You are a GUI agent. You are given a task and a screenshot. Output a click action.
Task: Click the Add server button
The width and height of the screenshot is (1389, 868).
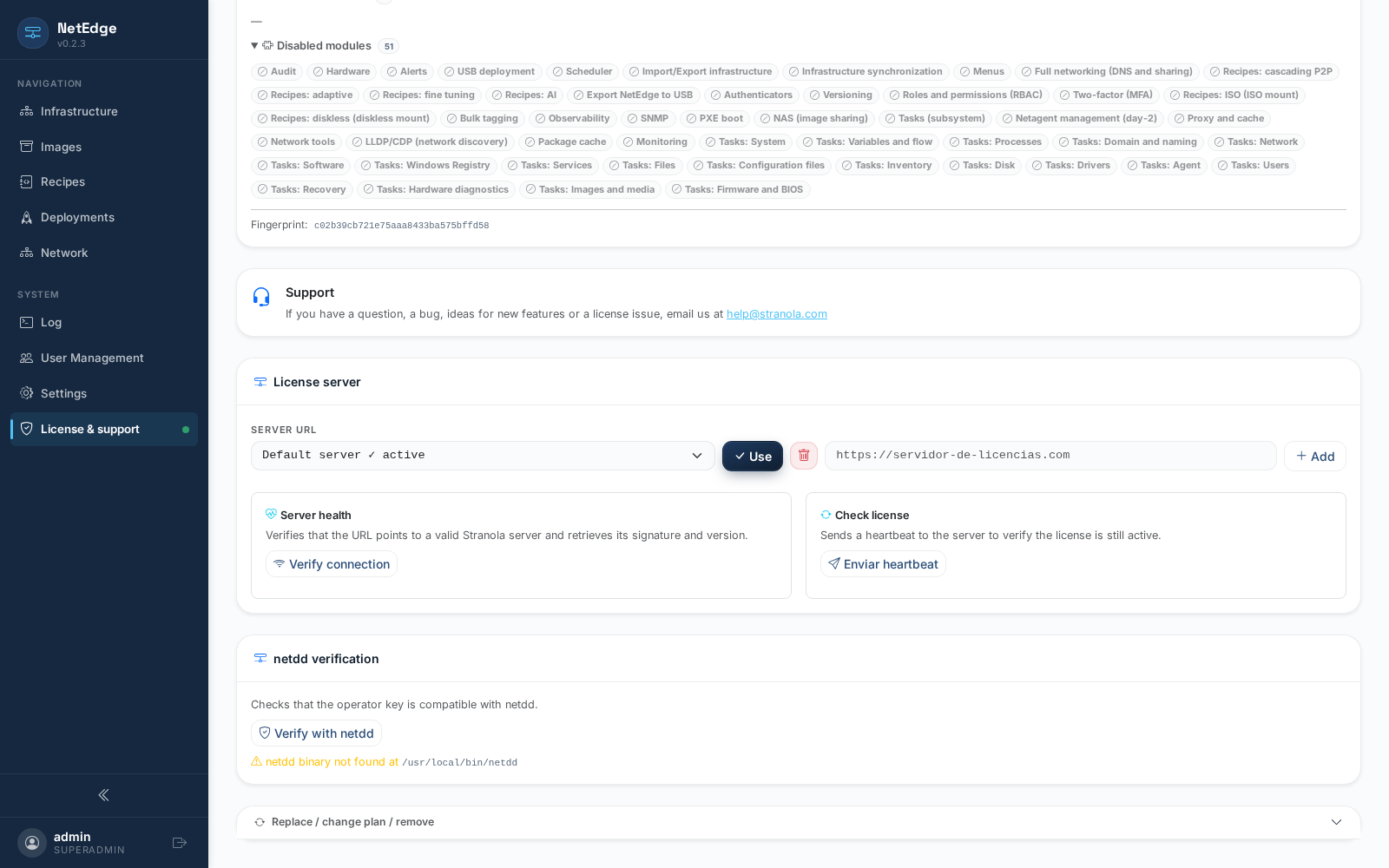pyautogui.click(x=1315, y=457)
